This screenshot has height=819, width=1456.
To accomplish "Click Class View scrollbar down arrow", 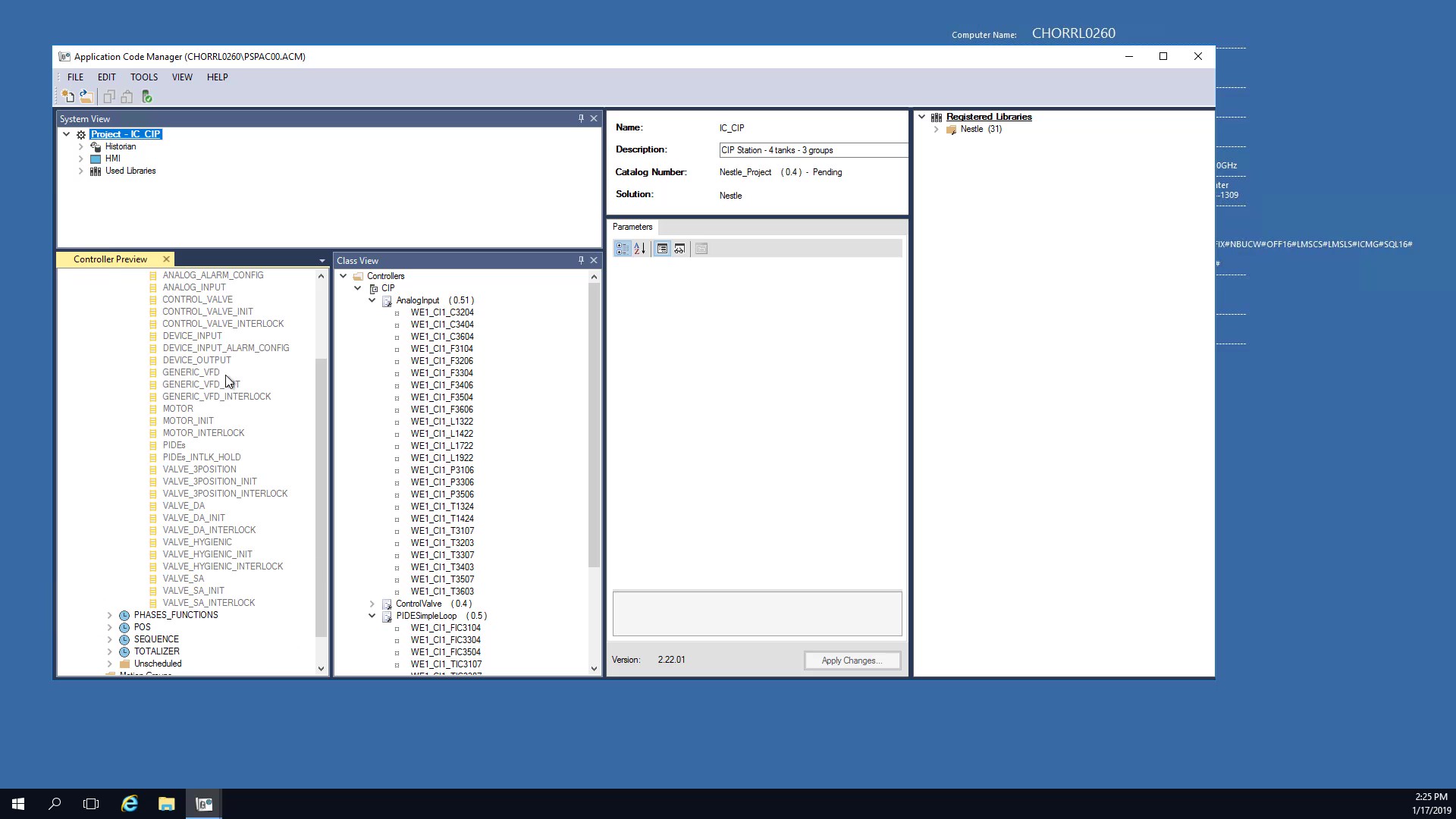I will [594, 668].
